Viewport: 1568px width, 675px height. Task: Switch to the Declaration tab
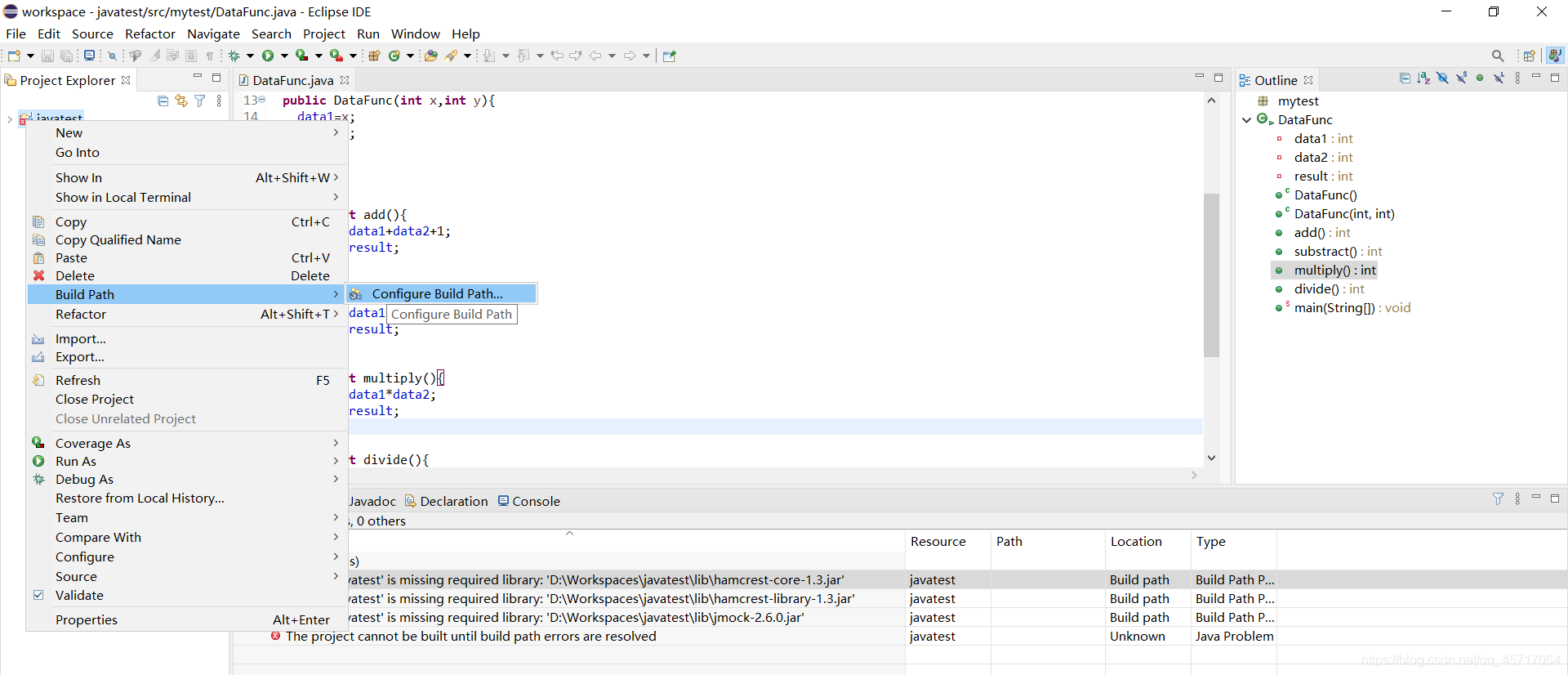pos(446,501)
